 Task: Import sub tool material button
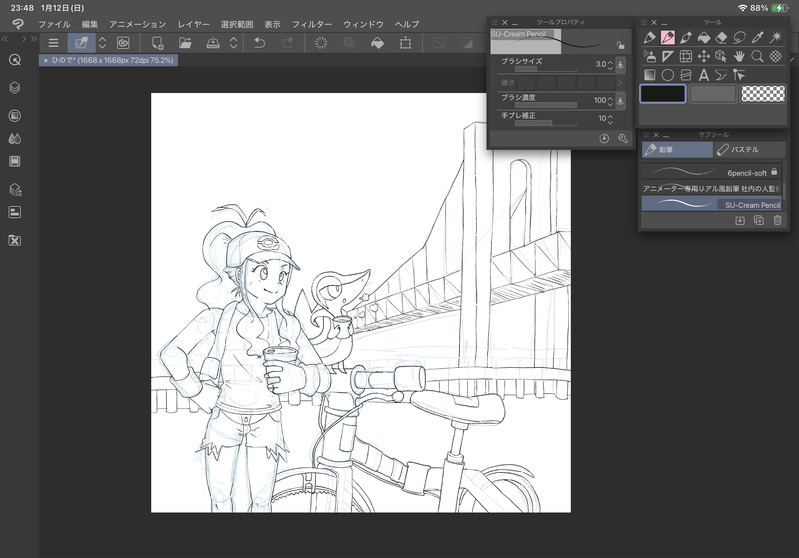coord(740,220)
